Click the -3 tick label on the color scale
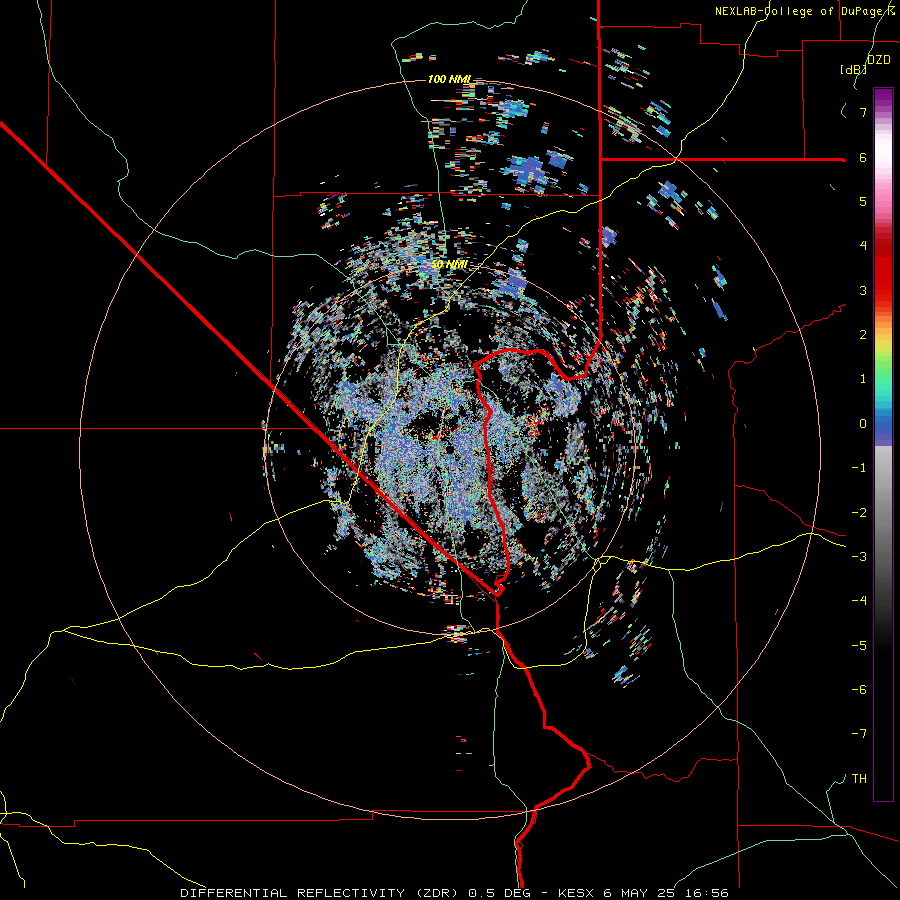The height and width of the screenshot is (900, 900). (859, 557)
